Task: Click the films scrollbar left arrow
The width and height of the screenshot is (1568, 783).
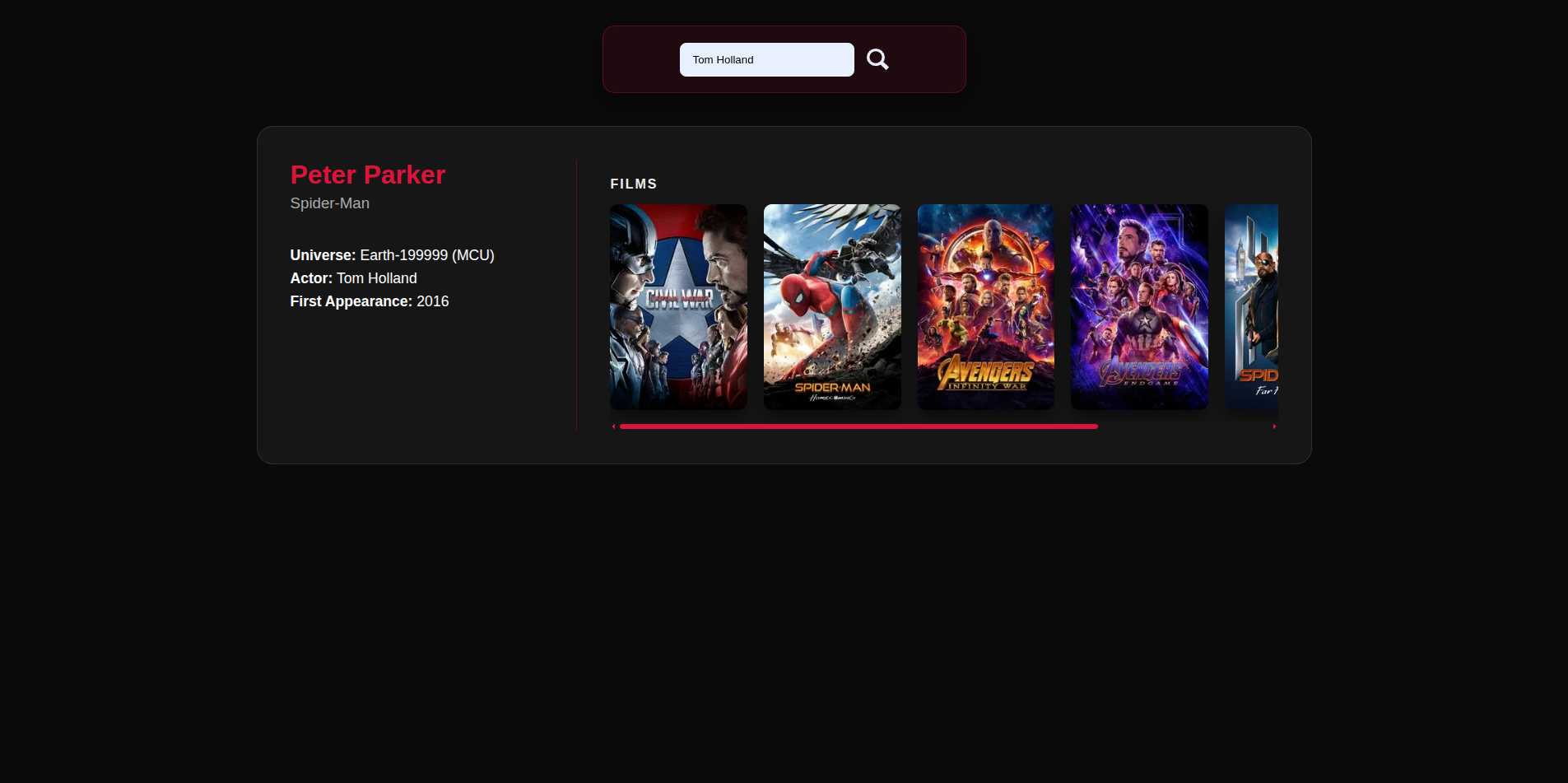Action: (x=613, y=426)
